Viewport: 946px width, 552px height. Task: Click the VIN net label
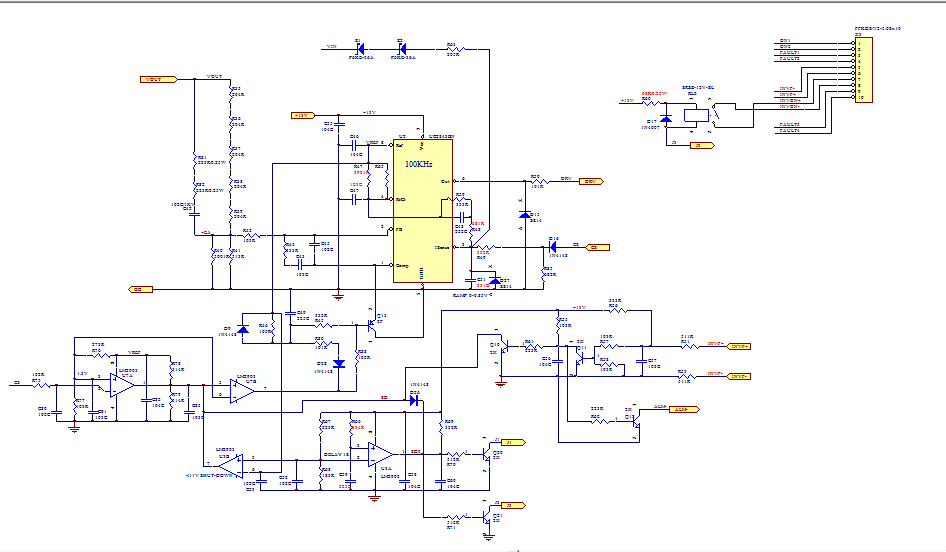point(332,47)
